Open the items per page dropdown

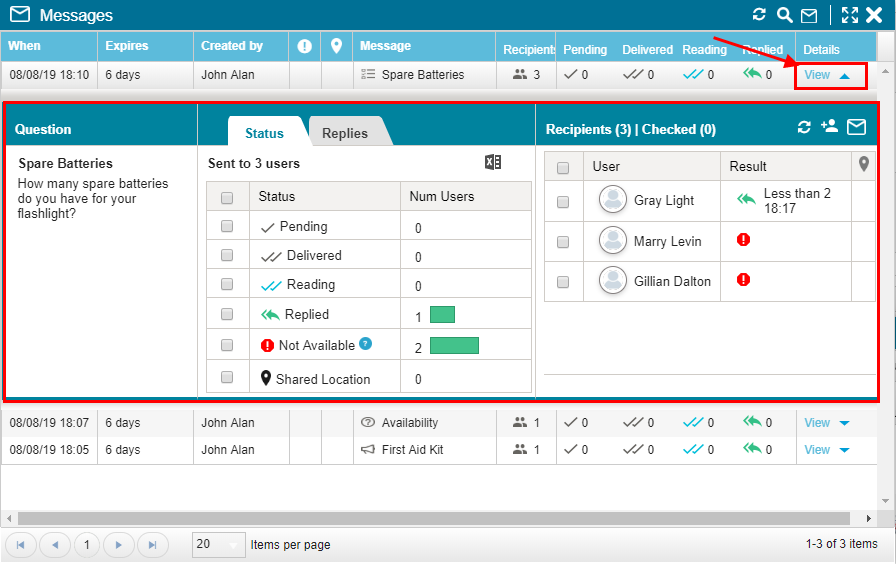pos(219,545)
